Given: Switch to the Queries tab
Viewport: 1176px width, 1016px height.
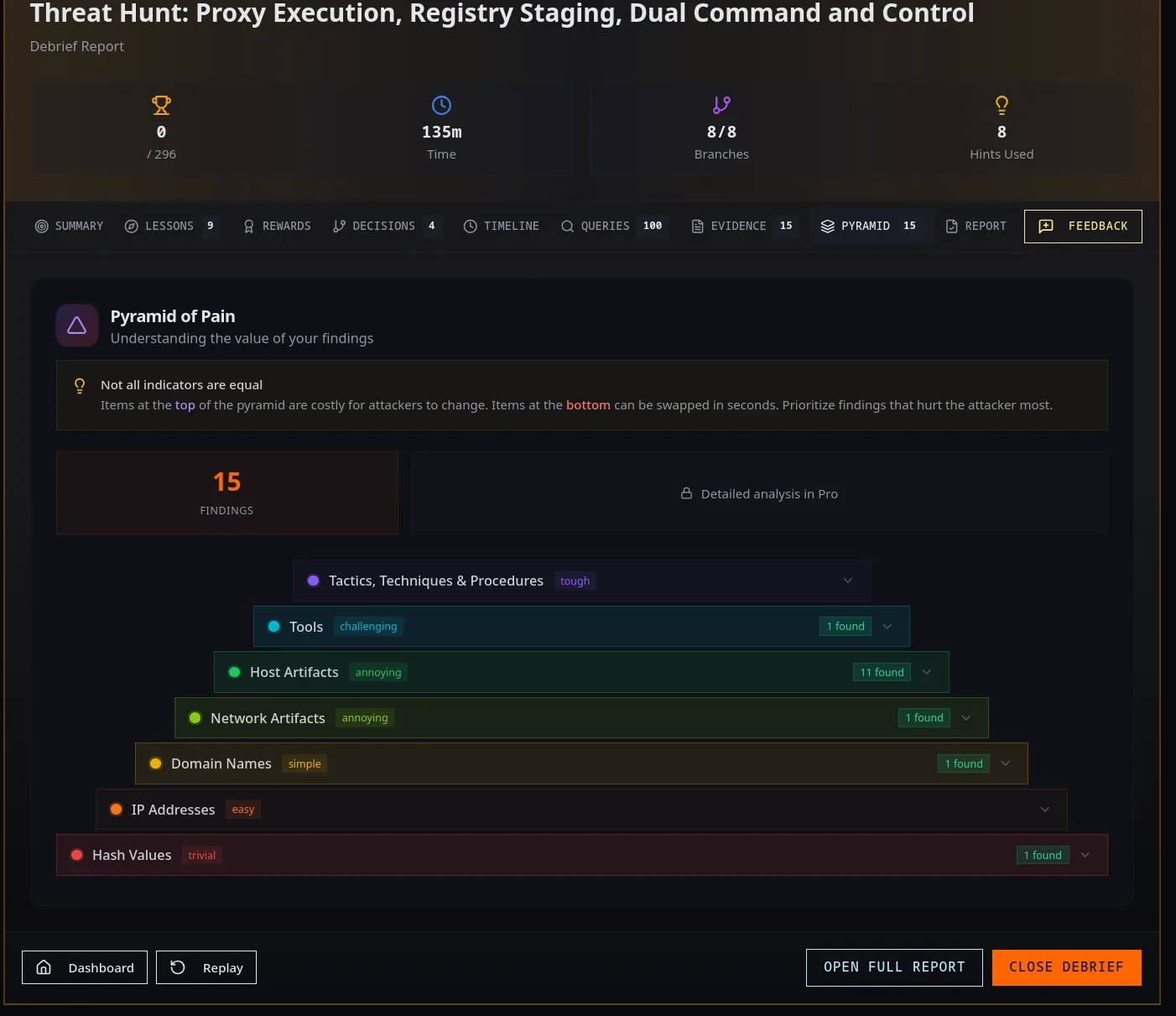Looking at the screenshot, I should click(x=613, y=227).
